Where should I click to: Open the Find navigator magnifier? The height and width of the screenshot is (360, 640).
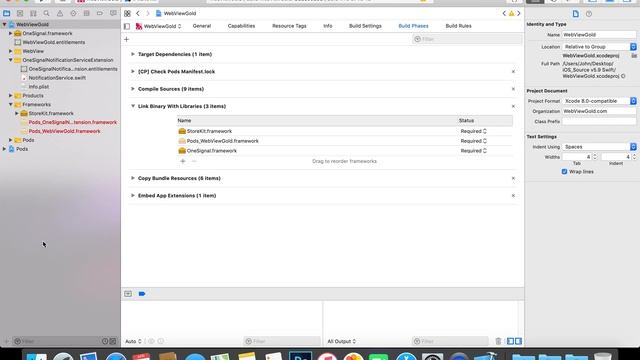[x=47, y=13]
